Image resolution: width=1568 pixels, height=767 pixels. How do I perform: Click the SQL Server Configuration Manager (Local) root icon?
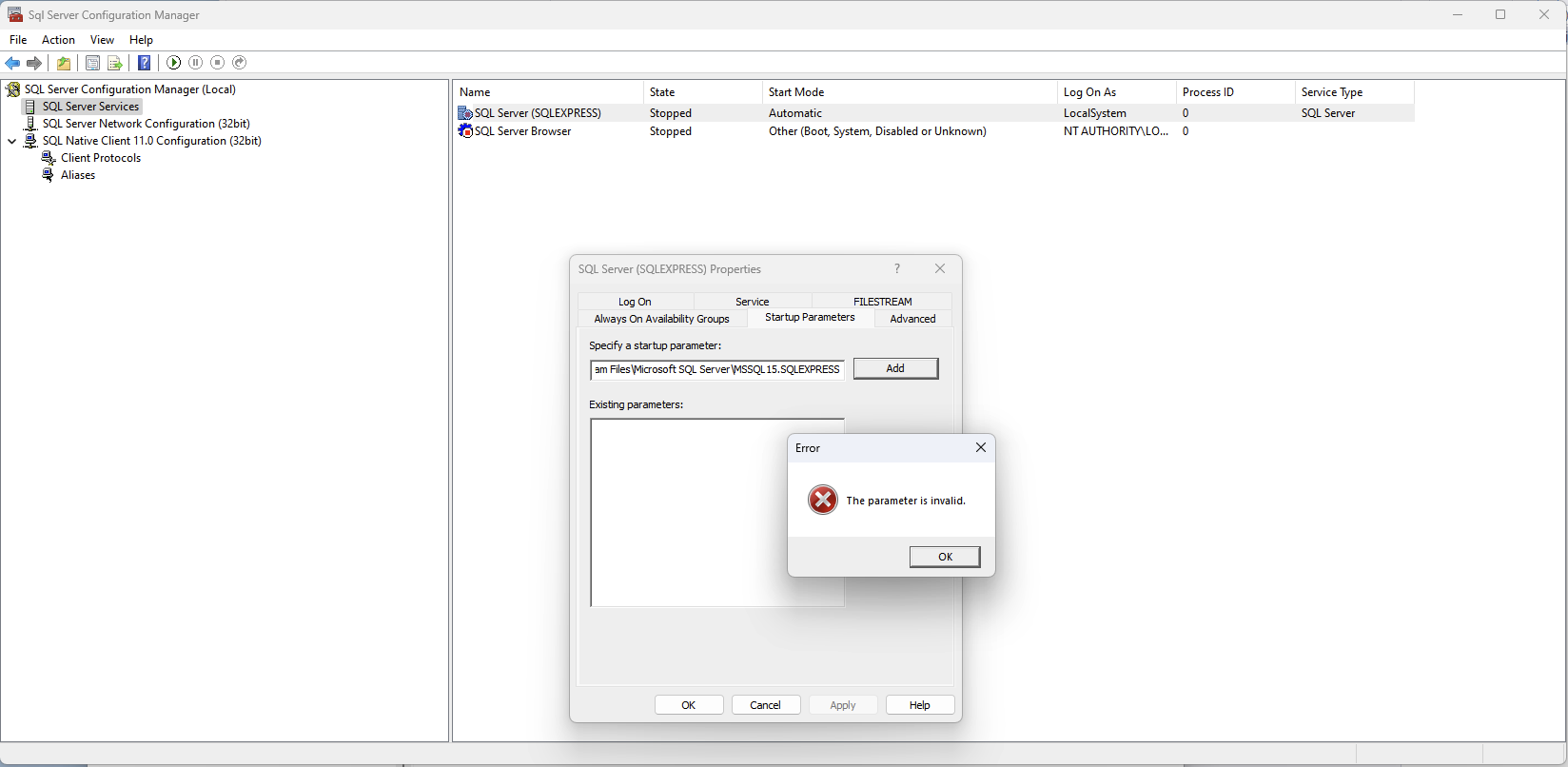pyautogui.click(x=13, y=89)
